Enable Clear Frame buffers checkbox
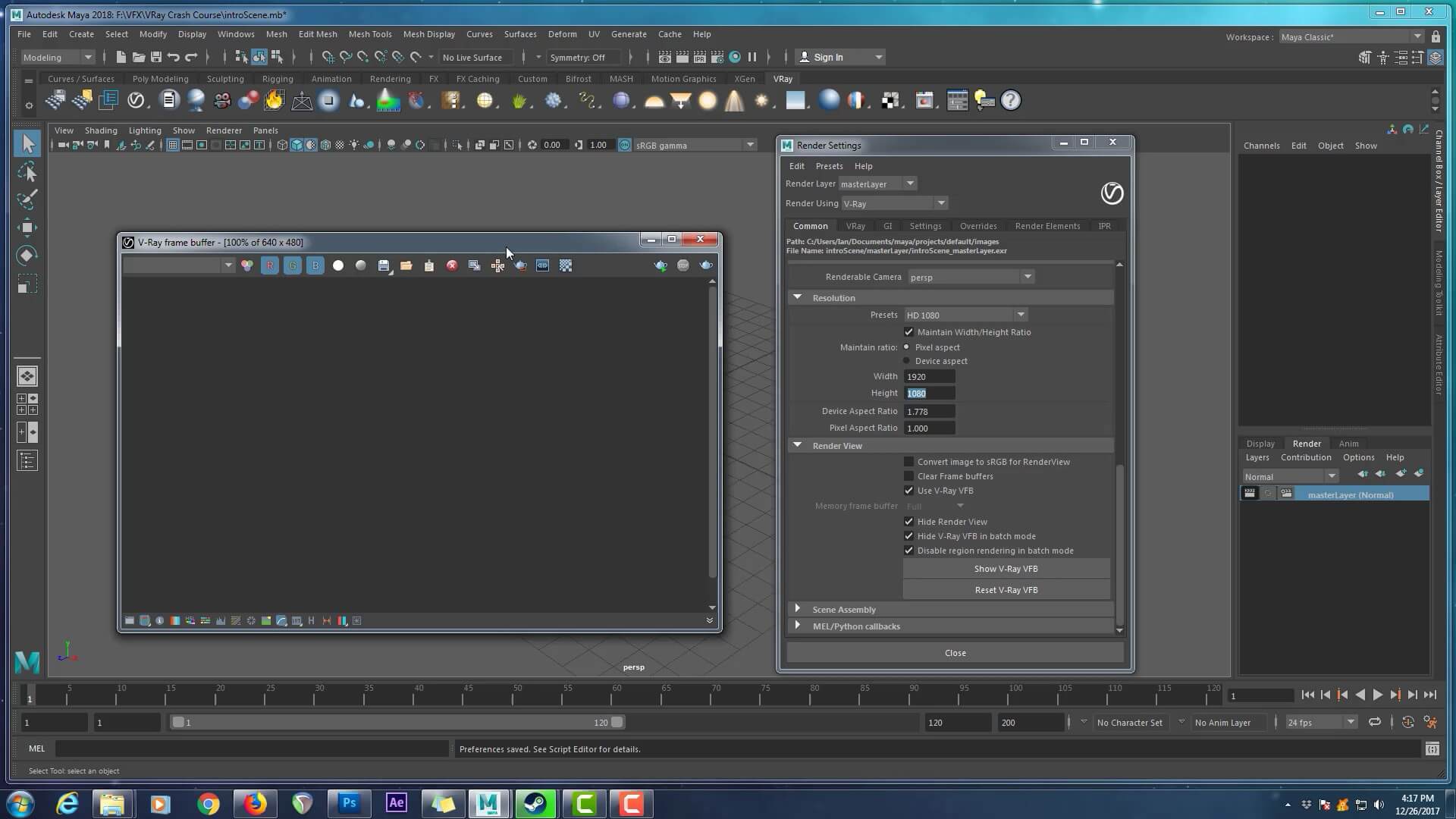Viewport: 1456px width, 819px height. point(908,476)
